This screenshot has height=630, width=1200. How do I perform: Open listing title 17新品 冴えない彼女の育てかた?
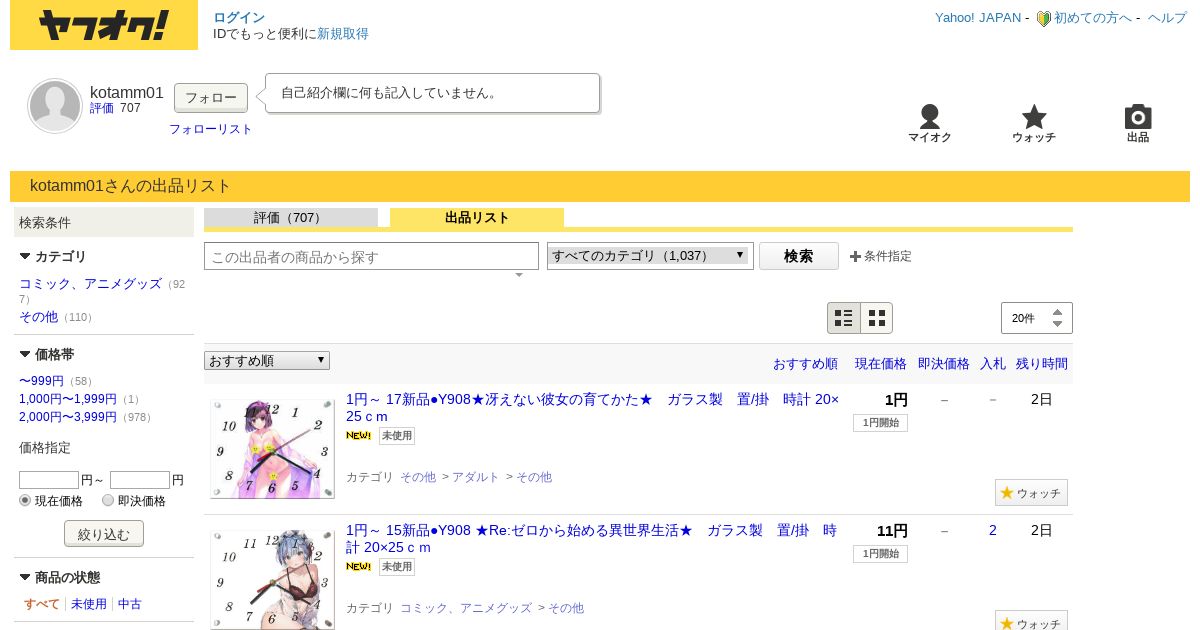593,408
